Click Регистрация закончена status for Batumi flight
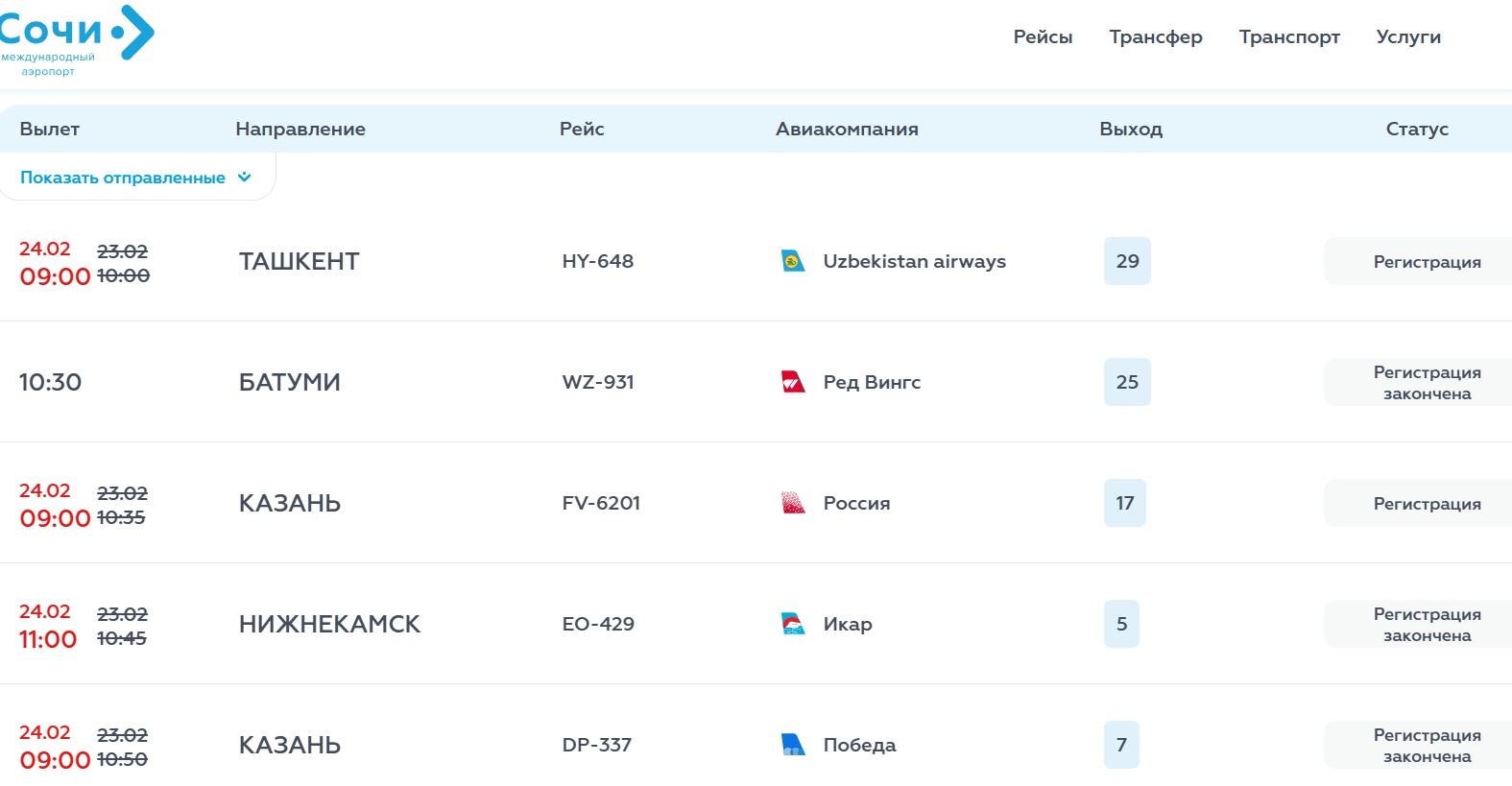Screen dimensions: 1512x786 coord(1426,383)
